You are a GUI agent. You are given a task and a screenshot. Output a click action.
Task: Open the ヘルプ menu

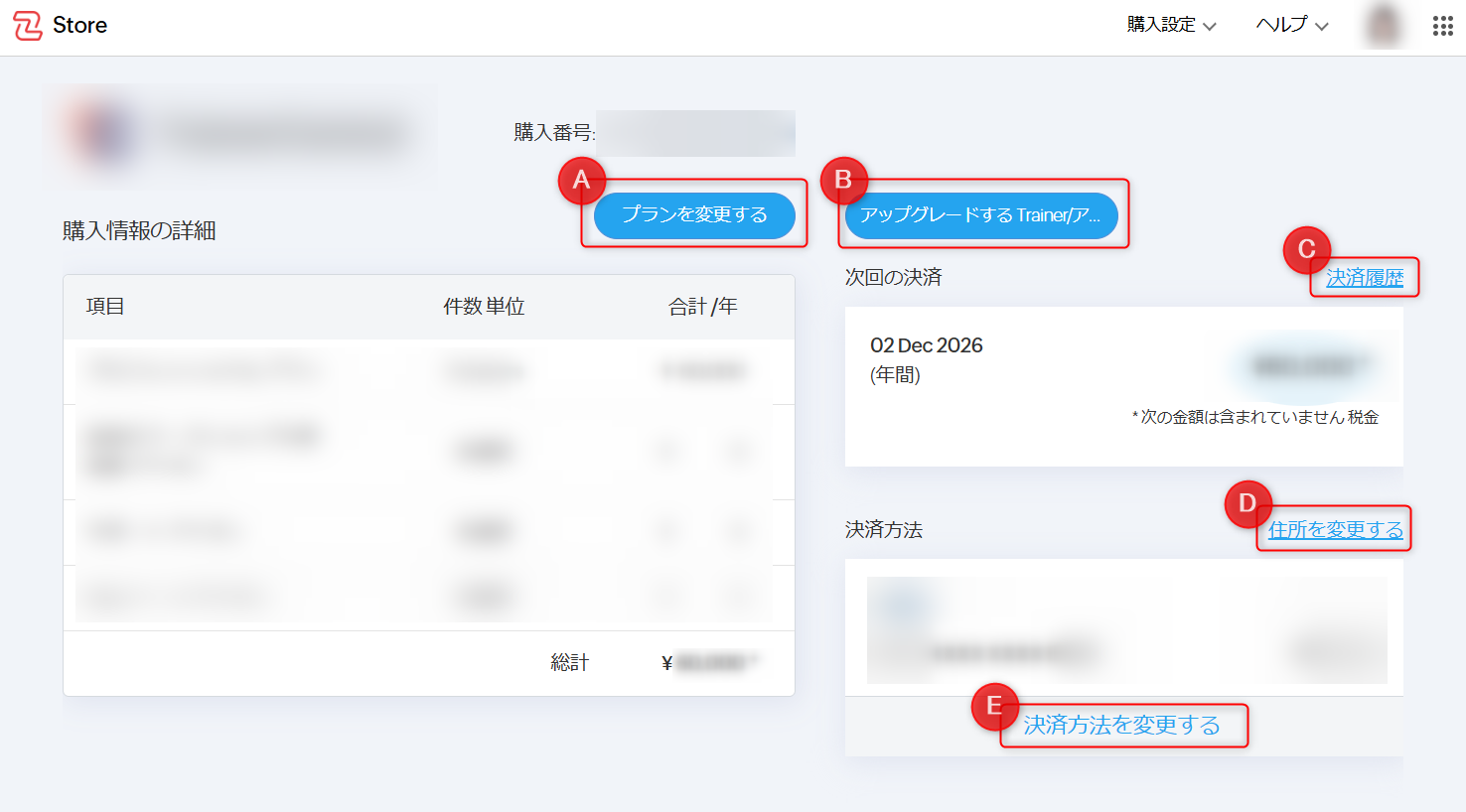click(x=1281, y=25)
